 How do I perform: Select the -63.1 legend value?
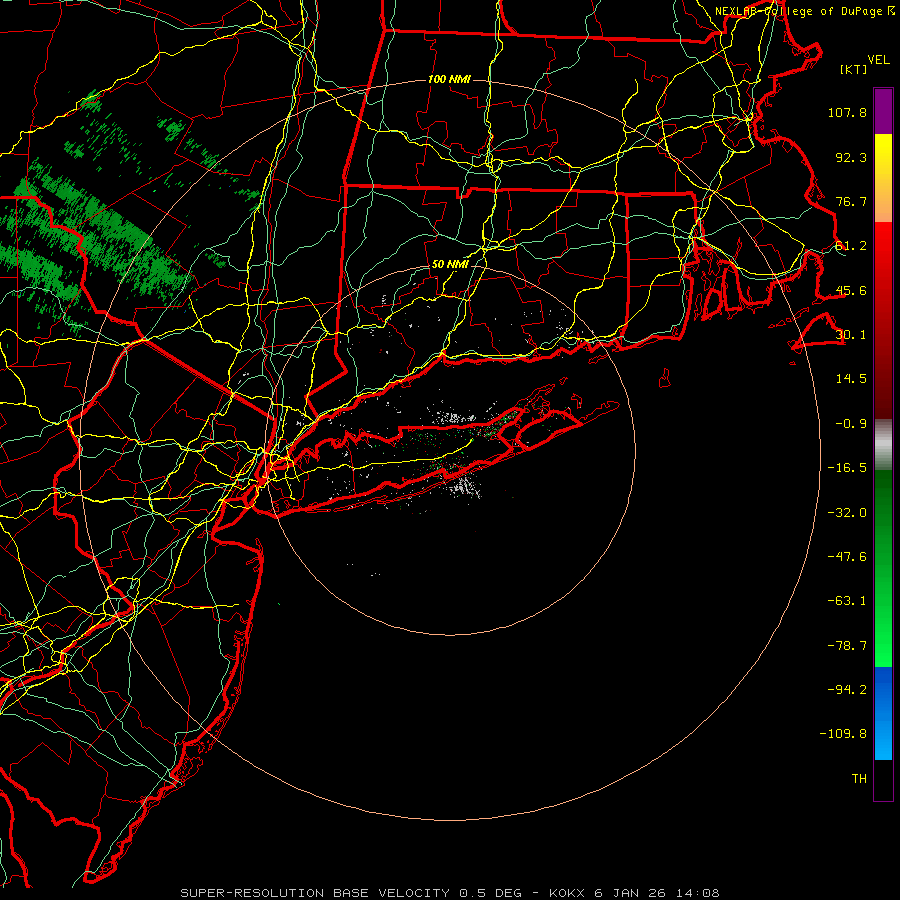tap(847, 601)
